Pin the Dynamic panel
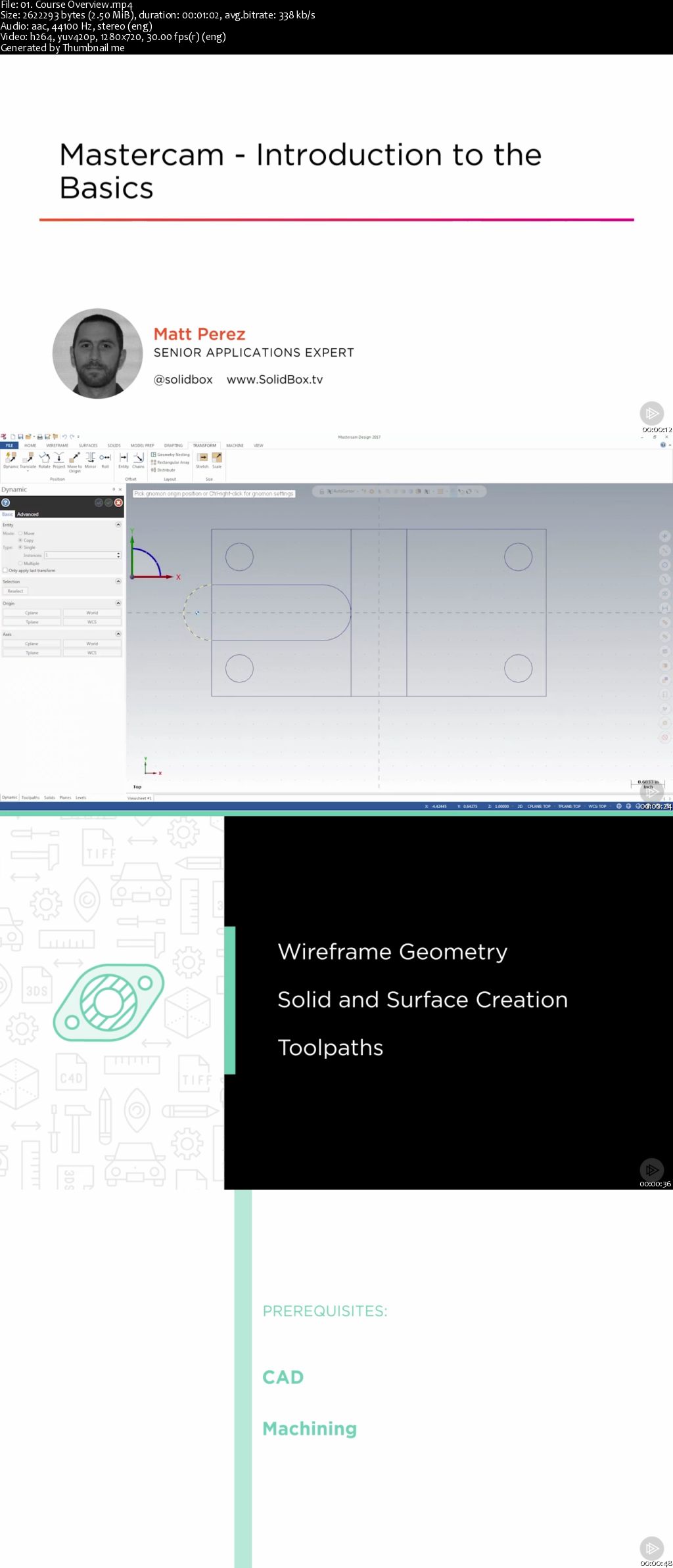This screenshot has width=673, height=1568. click(113, 489)
